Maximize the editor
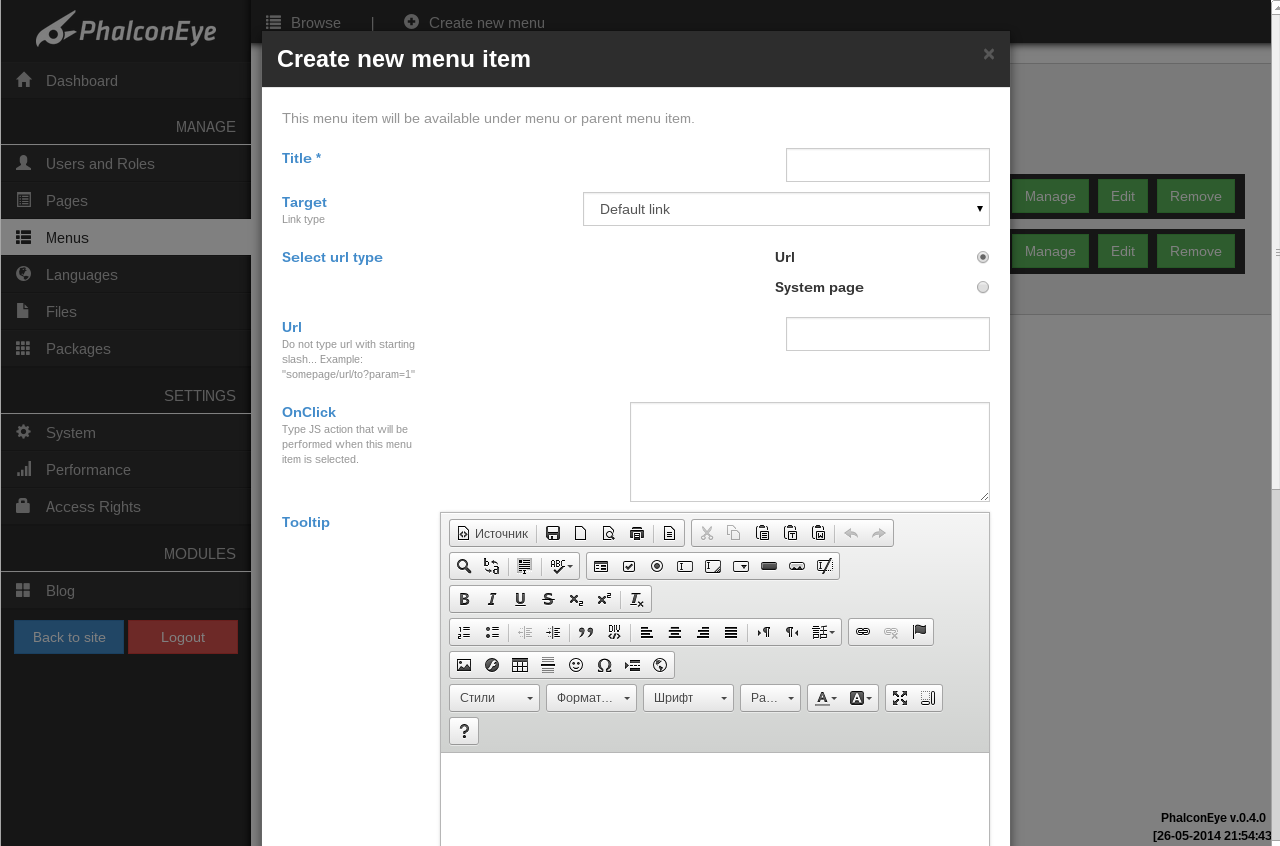 click(x=900, y=698)
